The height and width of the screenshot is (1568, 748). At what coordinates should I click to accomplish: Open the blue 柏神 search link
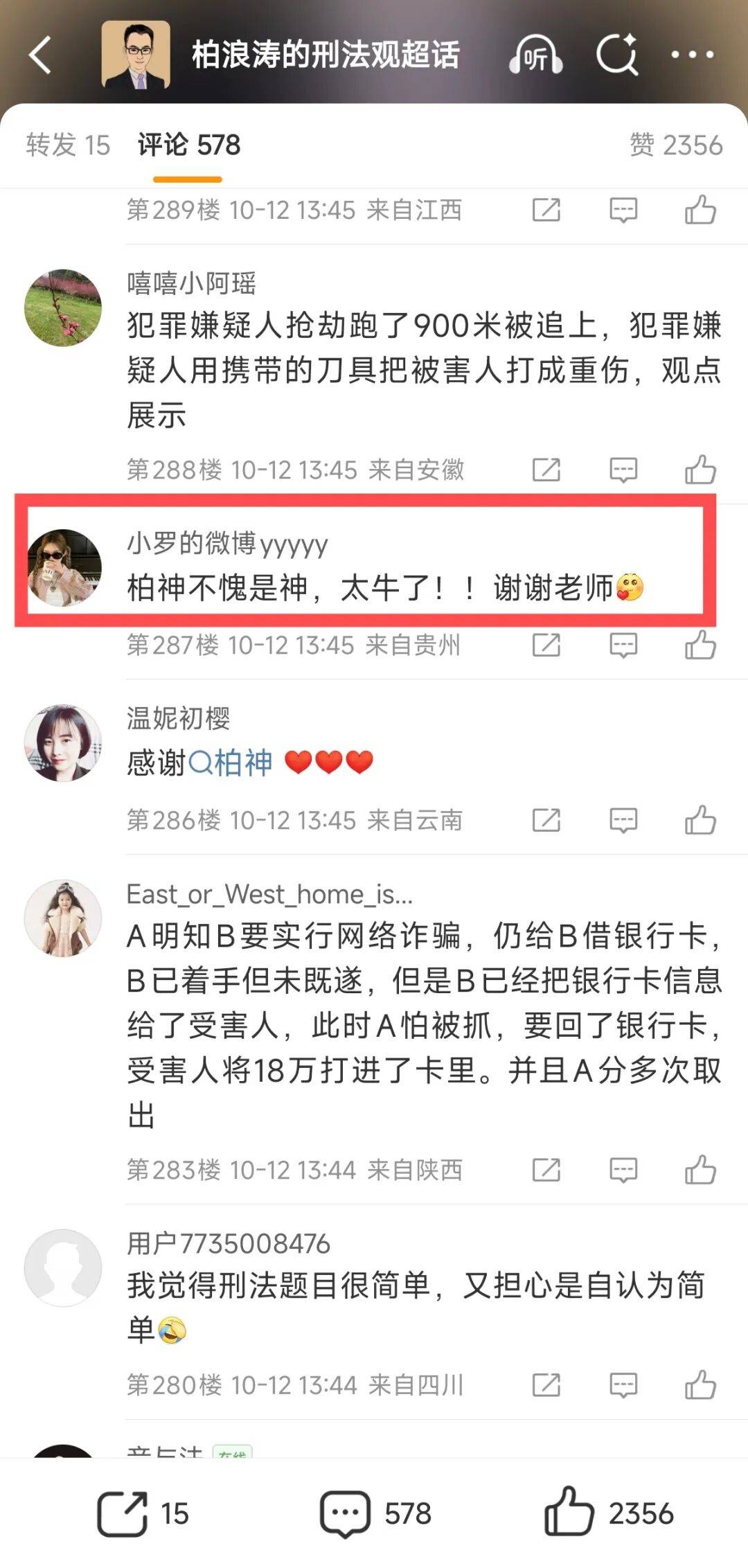click(231, 763)
